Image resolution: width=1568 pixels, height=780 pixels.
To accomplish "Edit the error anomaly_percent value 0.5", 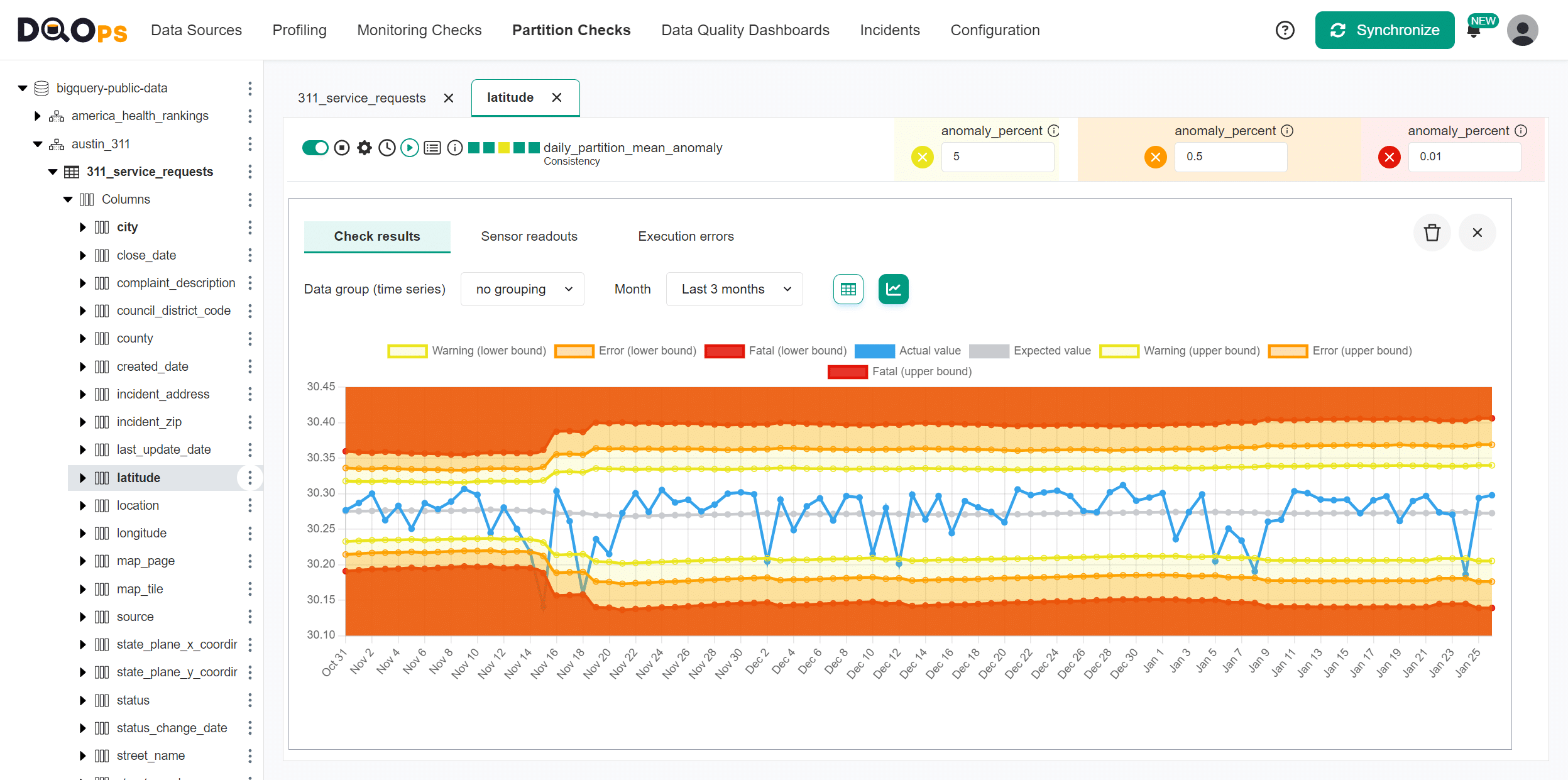I will click(x=1231, y=157).
